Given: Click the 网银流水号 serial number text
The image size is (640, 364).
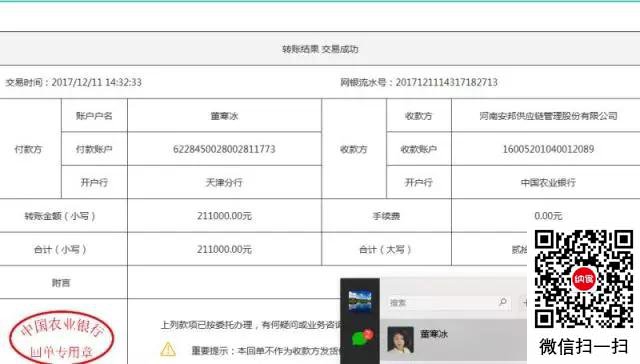Looking at the screenshot, I should pyautogui.click(x=419, y=82).
